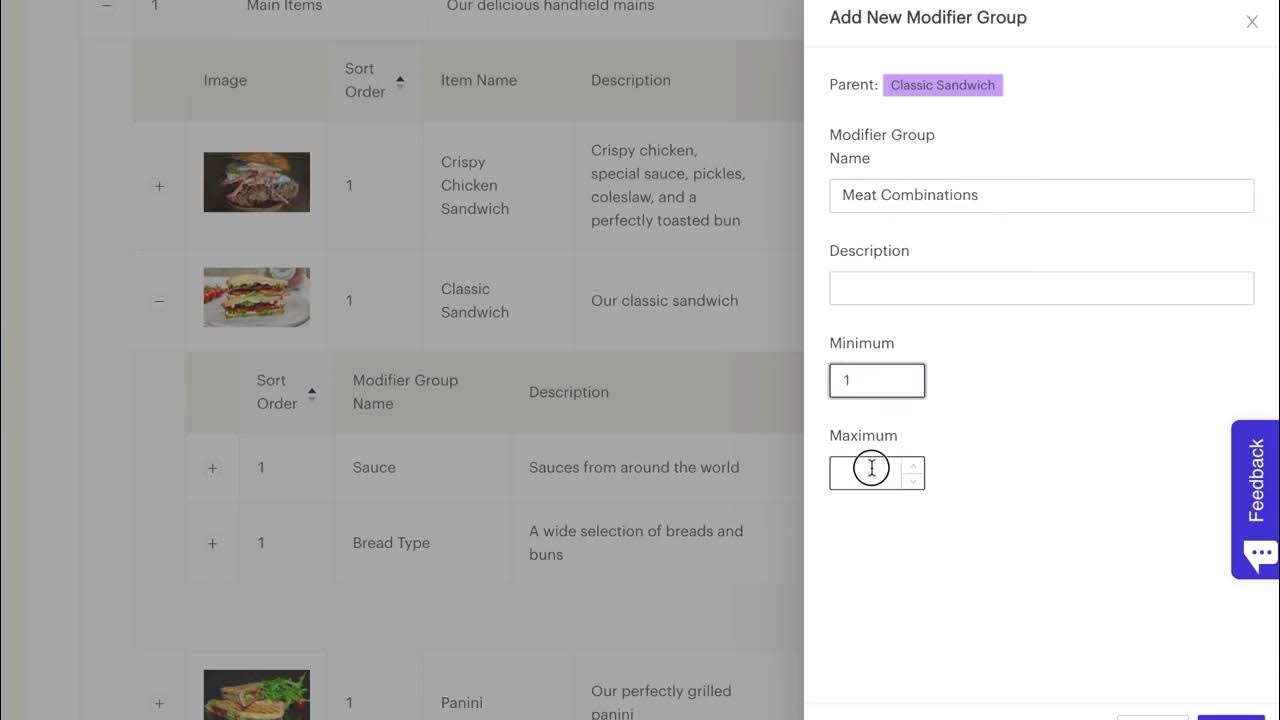This screenshot has width=1280, height=720.
Task: Open the Classic Sandwich thumbnail image
Action: (x=256, y=297)
